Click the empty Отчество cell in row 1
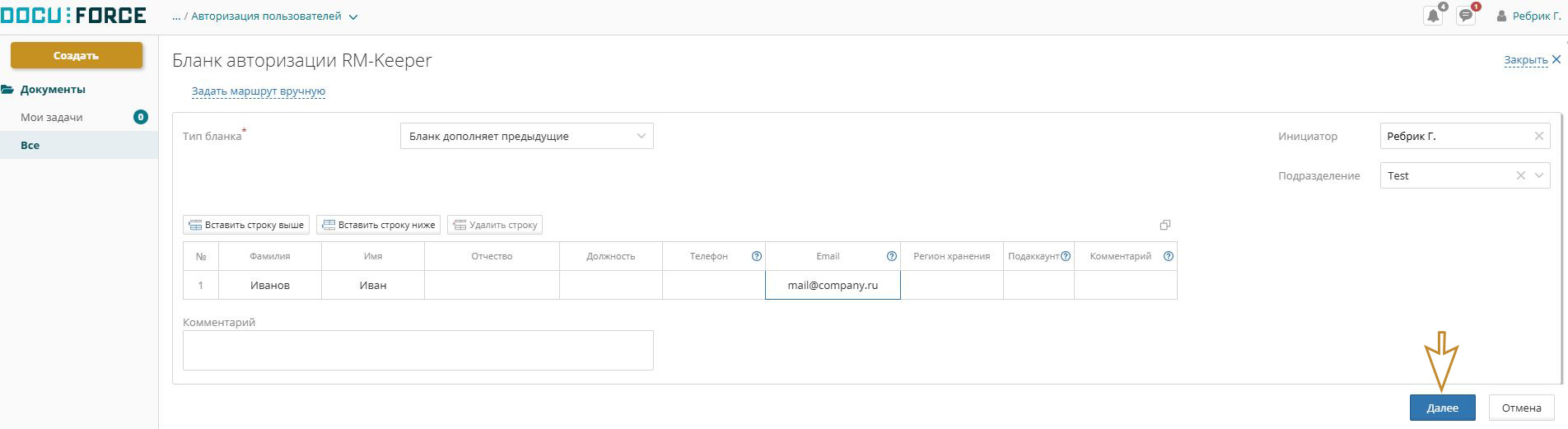1568x429 pixels. 492,285
